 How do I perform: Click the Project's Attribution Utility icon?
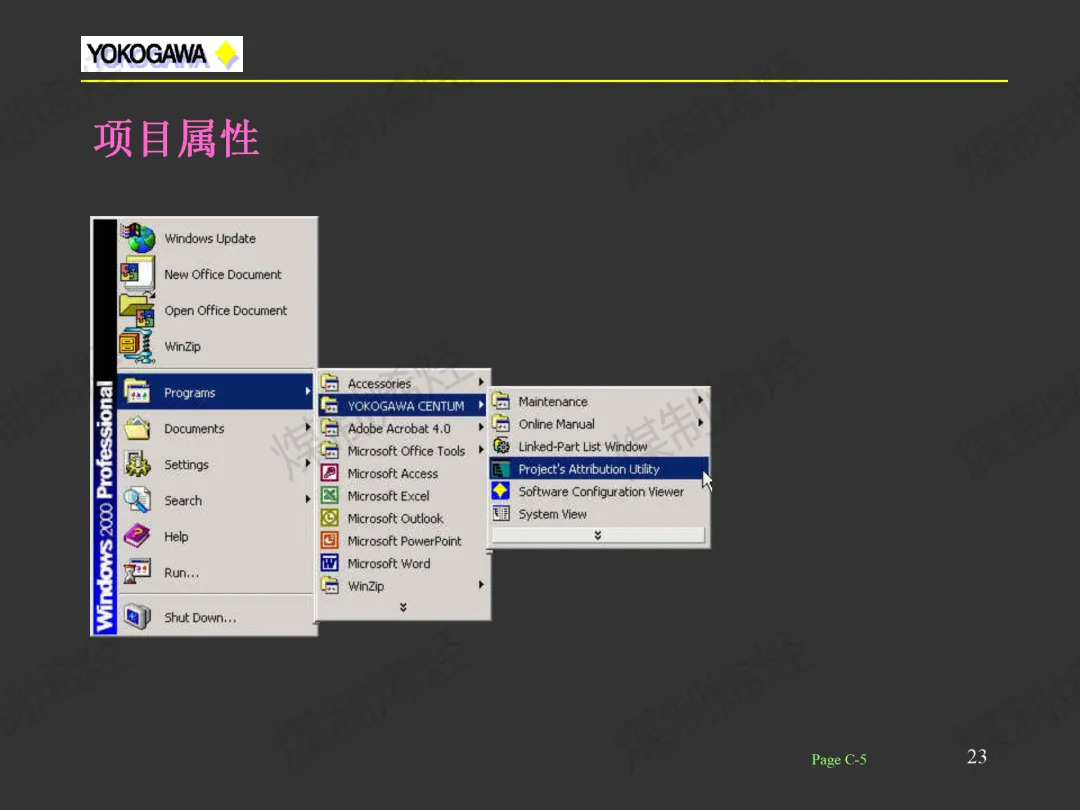(x=501, y=468)
